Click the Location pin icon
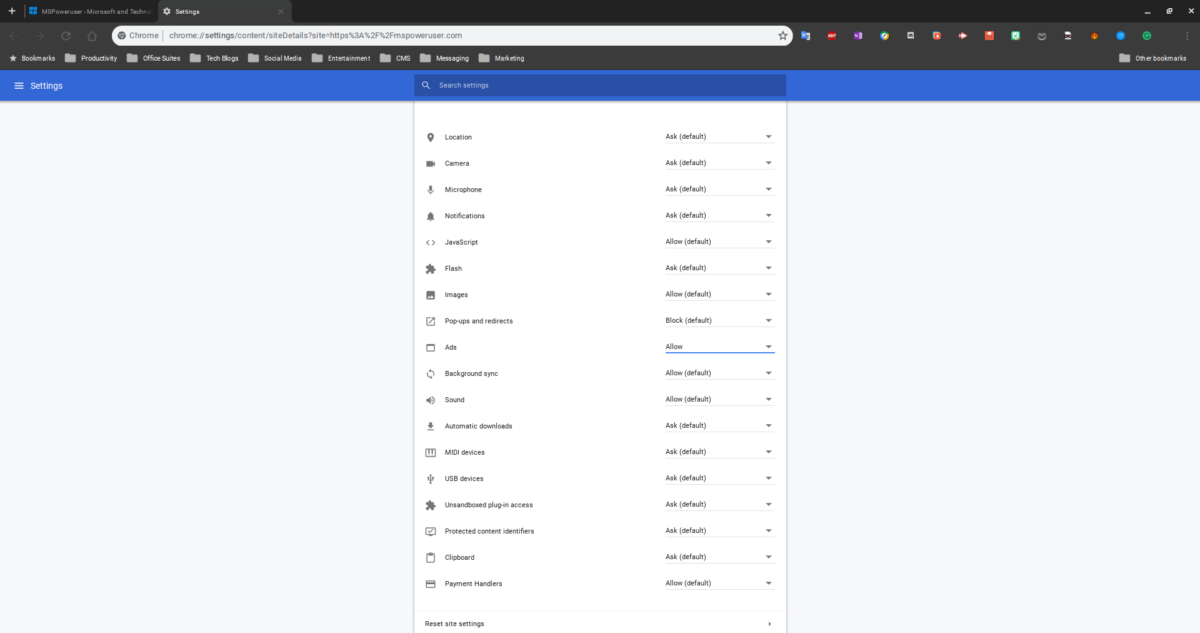 pos(431,136)
